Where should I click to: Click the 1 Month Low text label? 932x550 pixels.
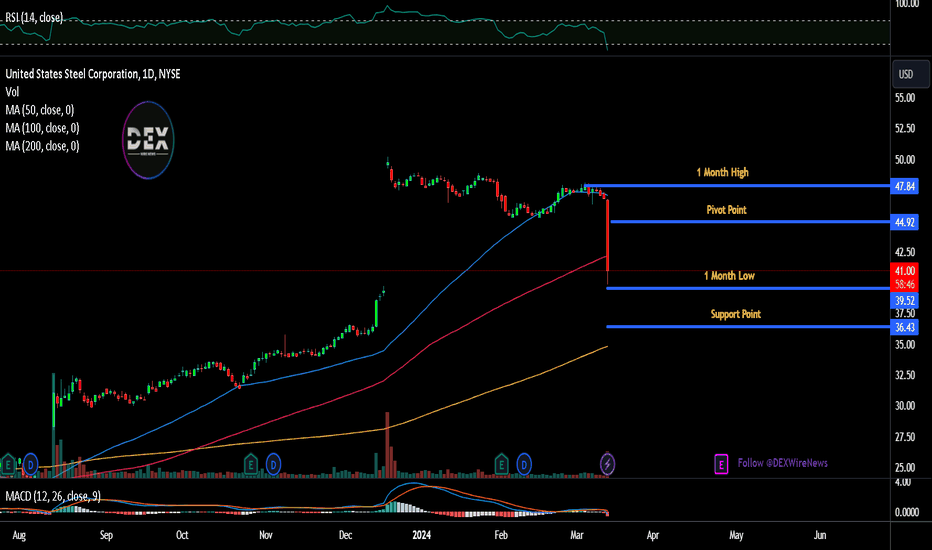coord(729,276)
